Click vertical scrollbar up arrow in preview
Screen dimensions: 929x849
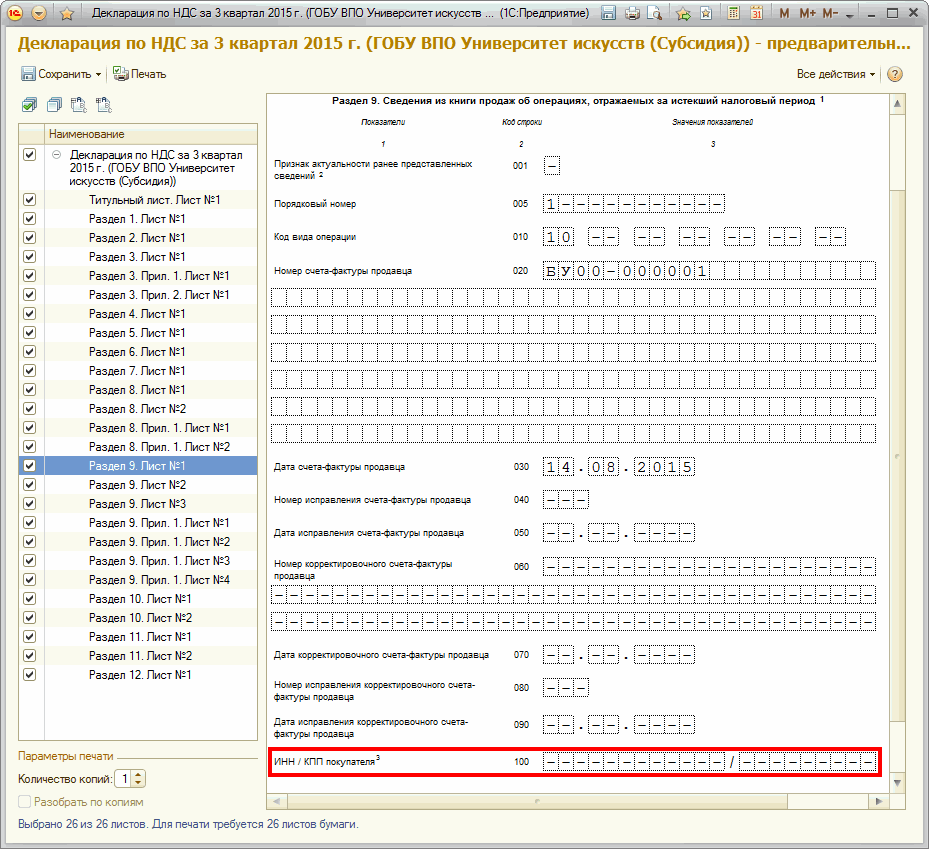click(897, 104)
